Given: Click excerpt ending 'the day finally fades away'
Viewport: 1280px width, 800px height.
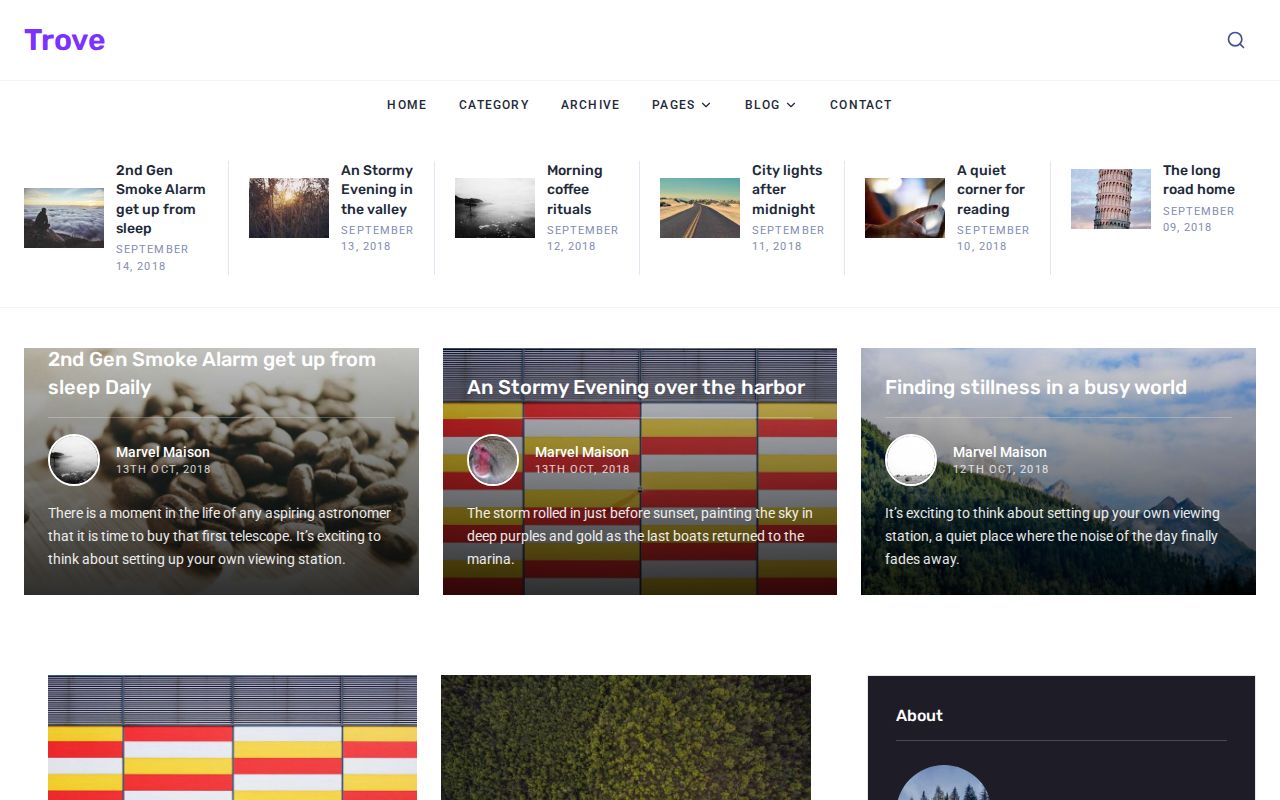Looking at the screenshot, I should (1052, 536).
